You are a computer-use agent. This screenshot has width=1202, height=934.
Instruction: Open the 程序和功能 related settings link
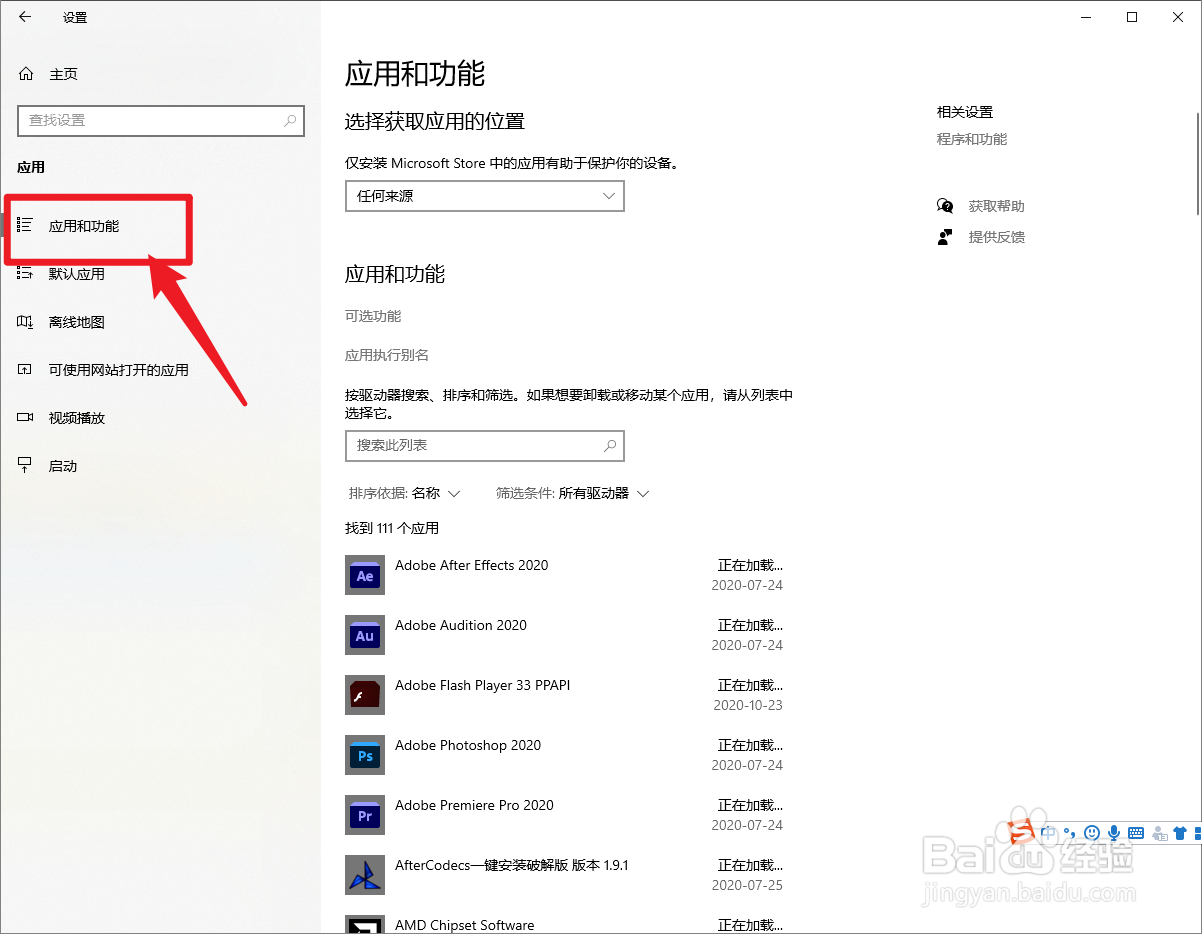970,139
